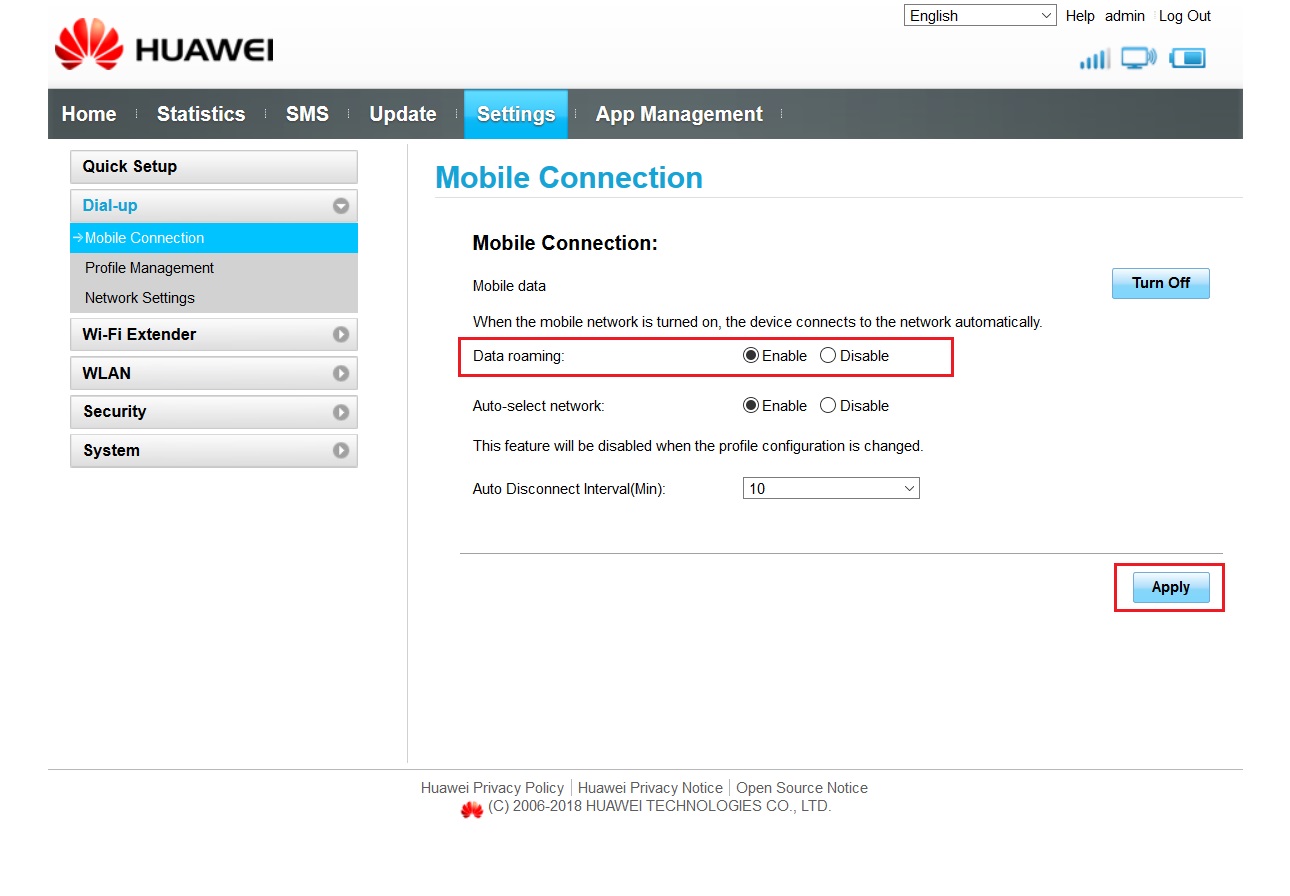Collapse the Dial-up section arrow
Viewport: 1290px width, 896px height.
pyautogui.click(x=341, y=206)
